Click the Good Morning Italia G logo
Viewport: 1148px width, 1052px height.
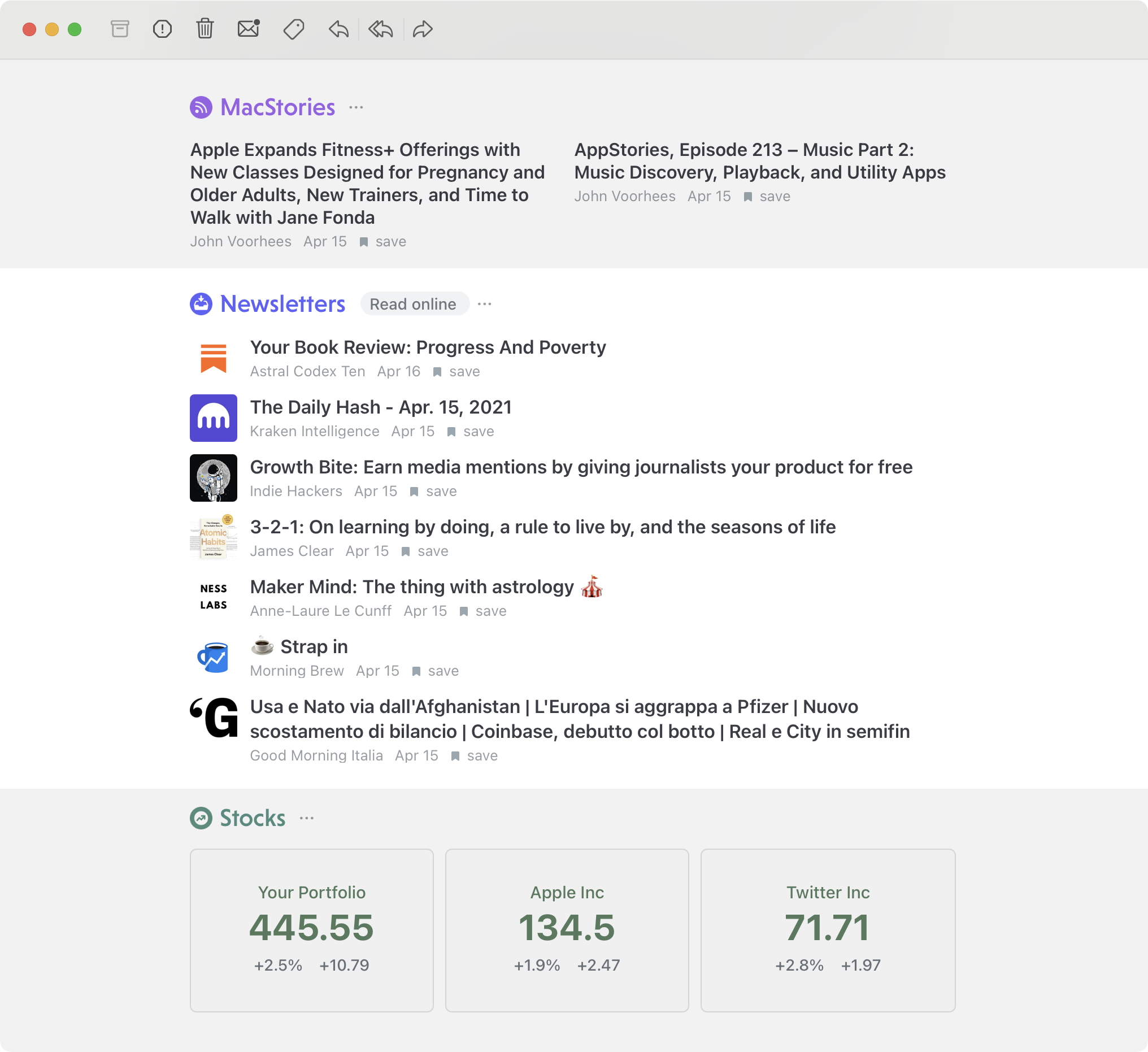[x=214, y=718]
